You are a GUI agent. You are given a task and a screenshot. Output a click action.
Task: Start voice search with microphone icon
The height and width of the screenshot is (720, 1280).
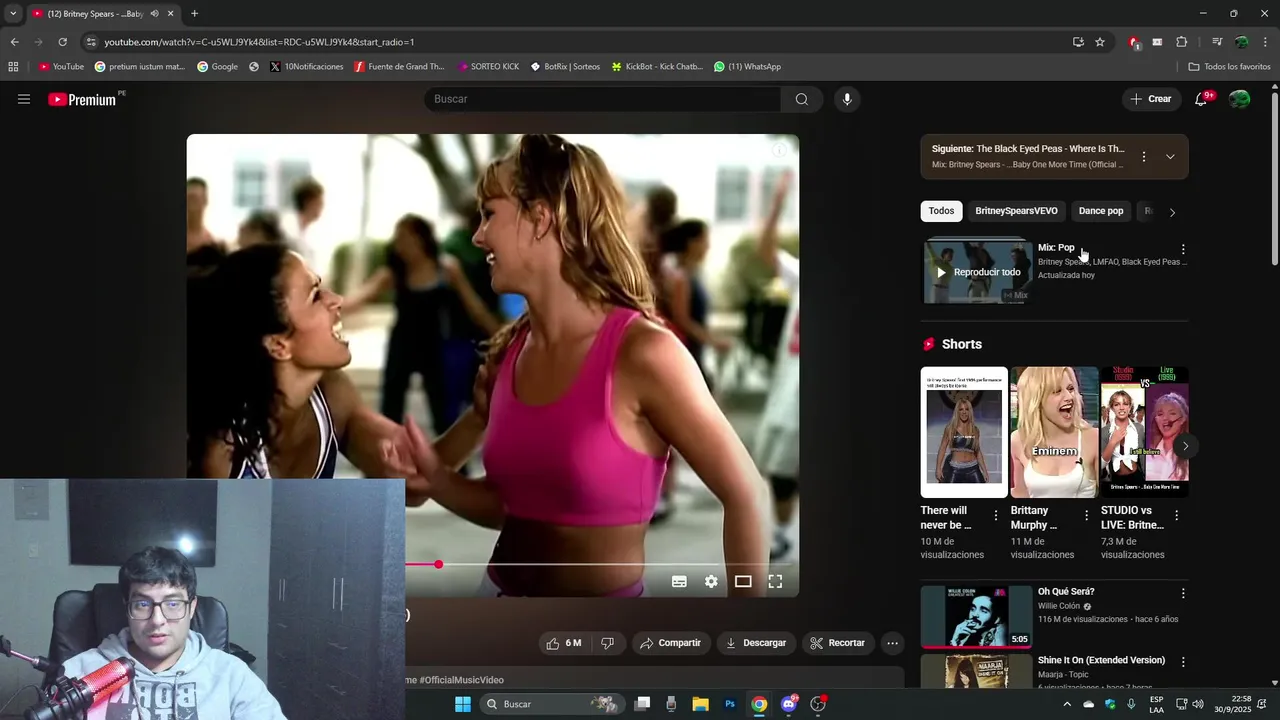click(847, 99)
